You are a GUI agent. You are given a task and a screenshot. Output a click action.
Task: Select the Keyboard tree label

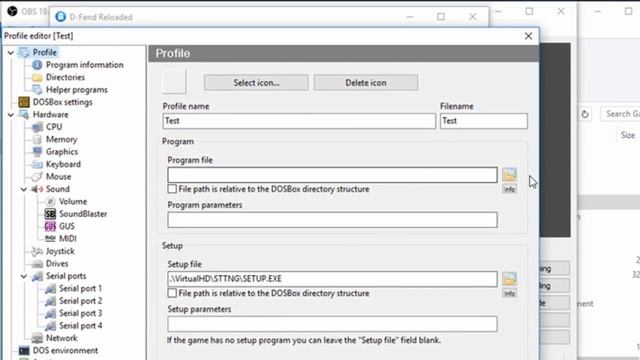coord(63,164)
